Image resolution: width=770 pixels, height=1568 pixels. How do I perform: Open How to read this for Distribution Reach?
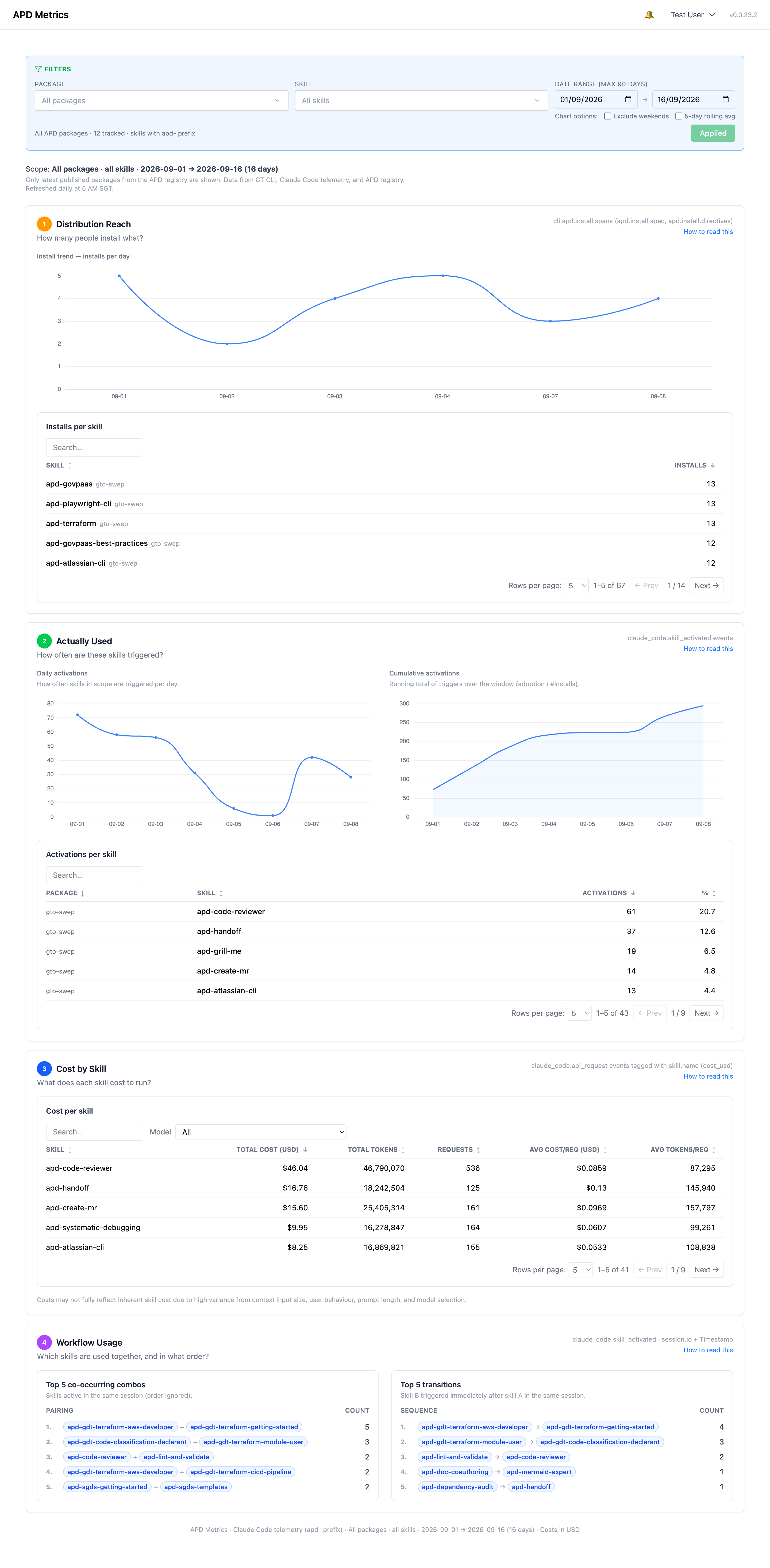pyautogui.click(x=708, y=232)
